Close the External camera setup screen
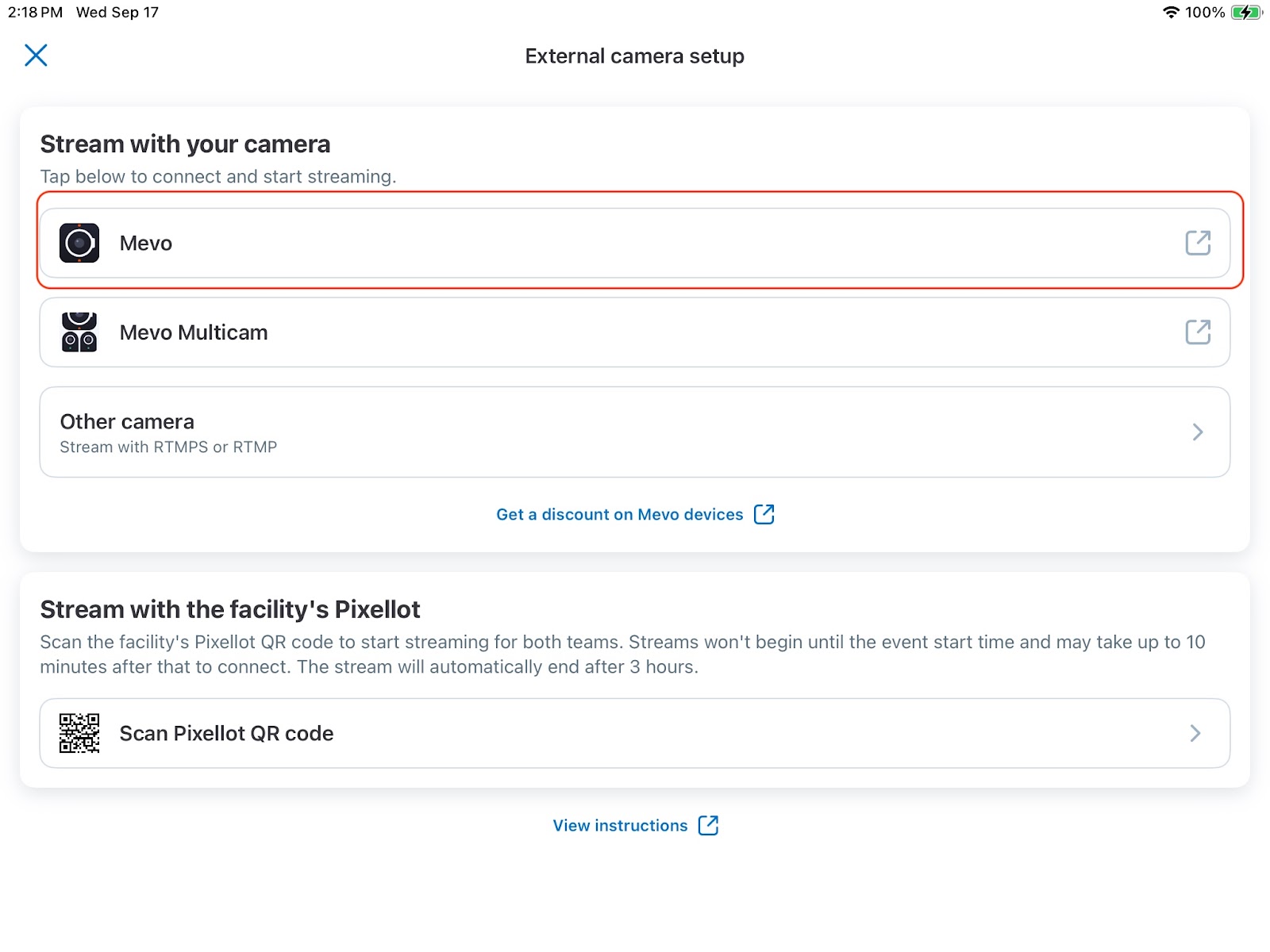 (x=36, y=56)
